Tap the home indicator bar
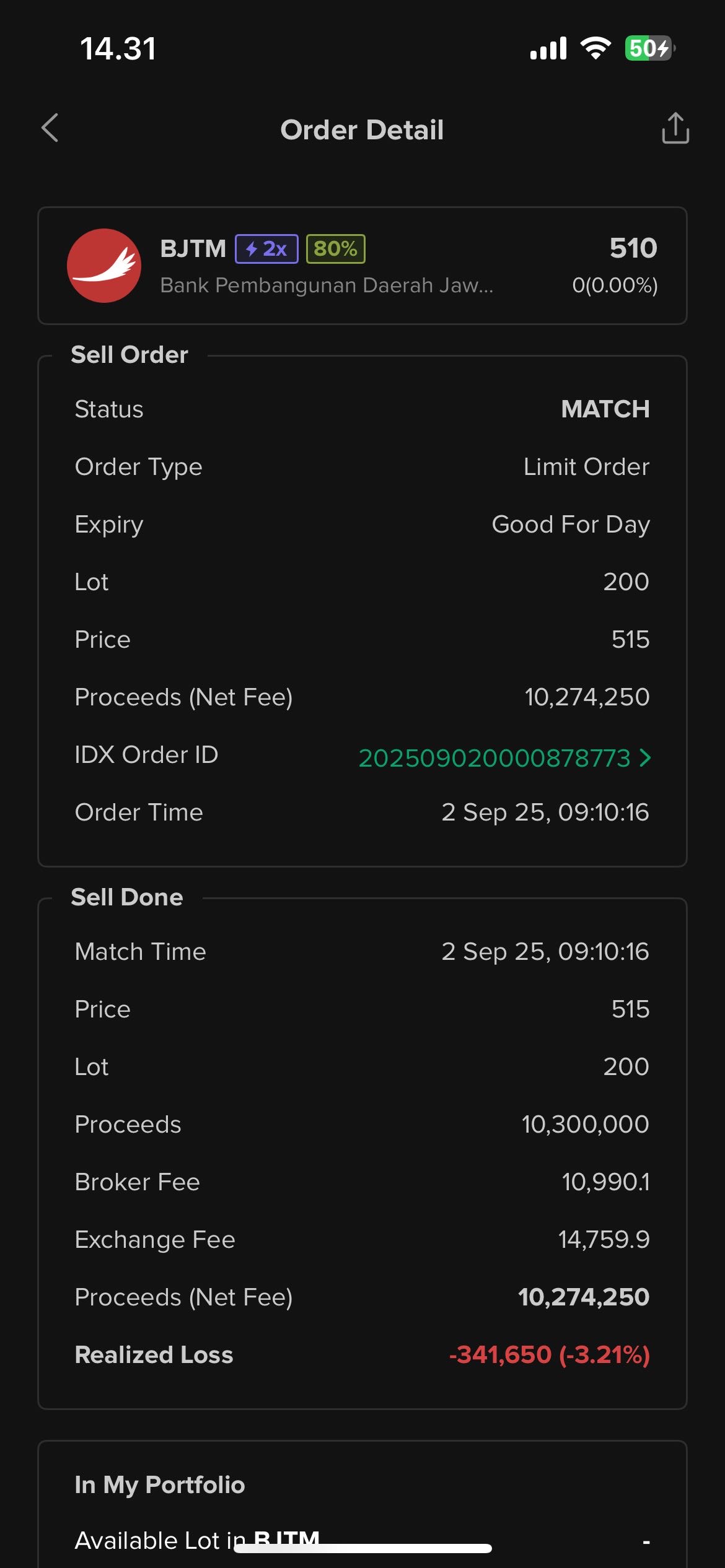The height and width of the screenshot is (1568, 725). coord(363,1548)
